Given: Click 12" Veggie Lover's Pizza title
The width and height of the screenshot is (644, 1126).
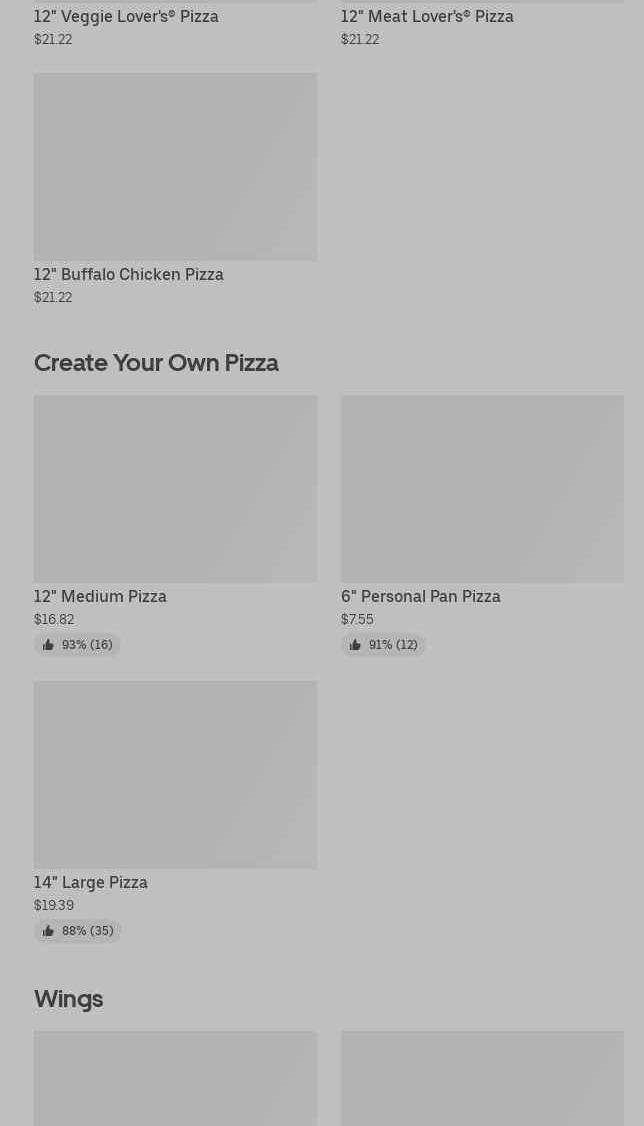Looking at the screenshot, I should (x=126, y=16).
